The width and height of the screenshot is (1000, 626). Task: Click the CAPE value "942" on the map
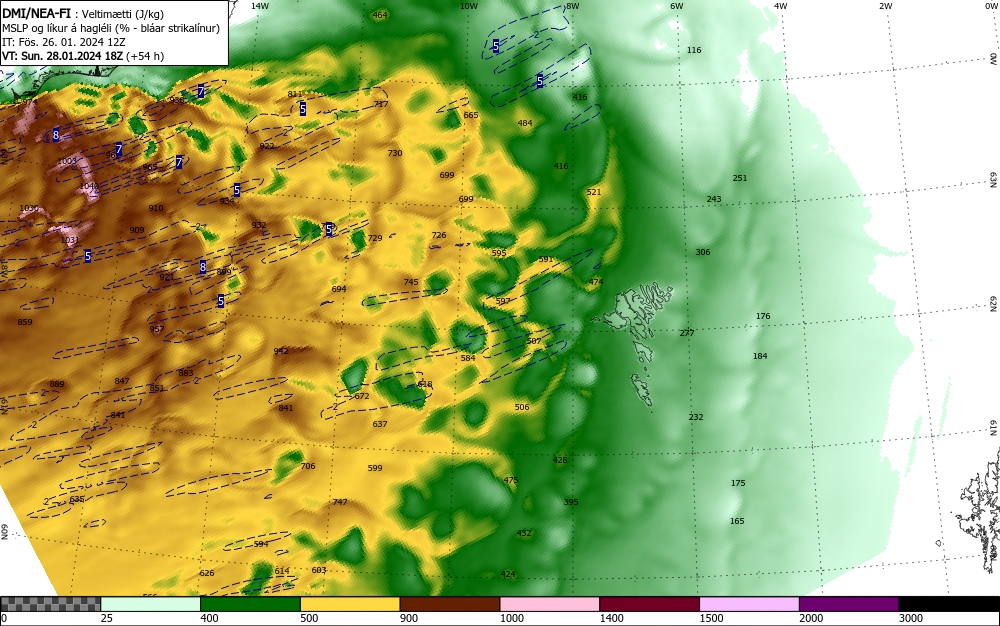[x=281, y=351]
